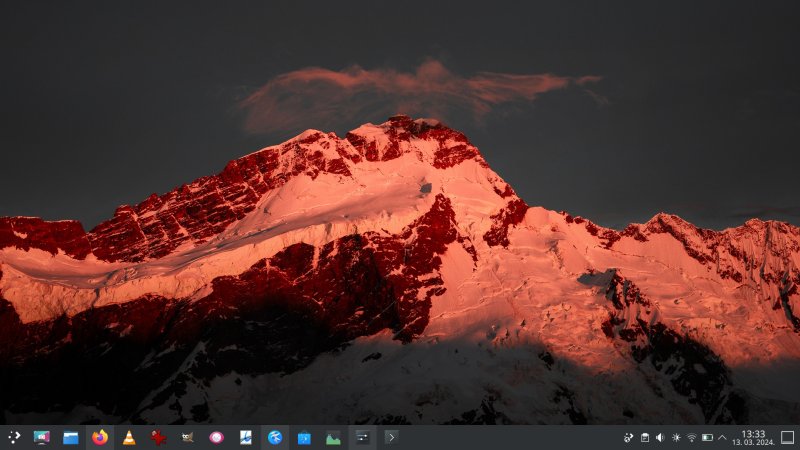Image resolution: width=800 pixels, height=450 pixels.
Task: Click the monitor-shaped icon in the taskbar
Action: 41,437
